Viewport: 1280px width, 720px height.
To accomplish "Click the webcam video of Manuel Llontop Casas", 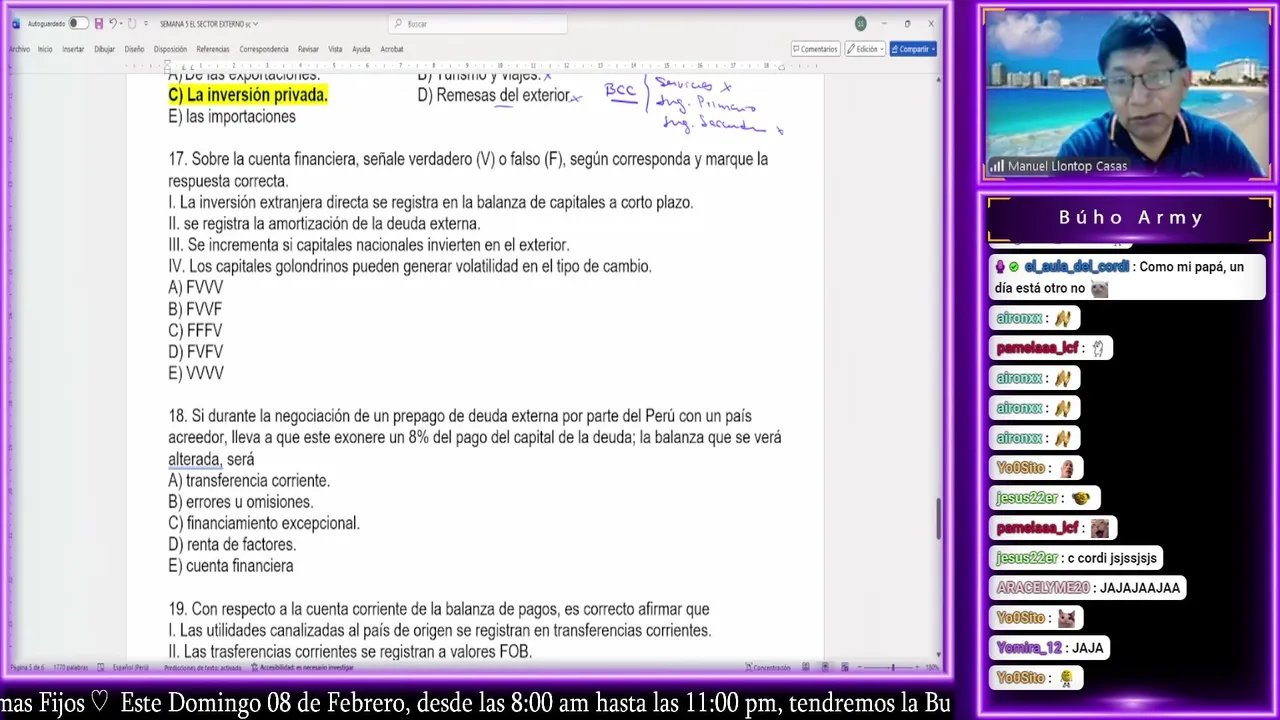I will pos(1127,95).
